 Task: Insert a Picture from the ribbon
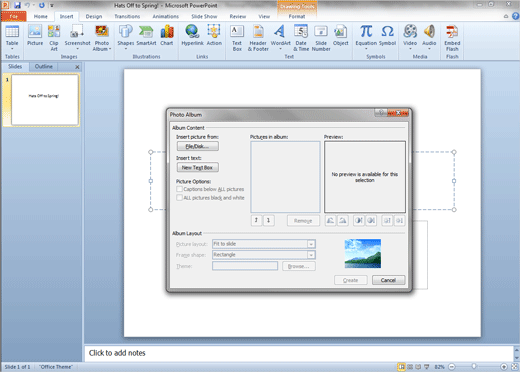pos(35,32)
